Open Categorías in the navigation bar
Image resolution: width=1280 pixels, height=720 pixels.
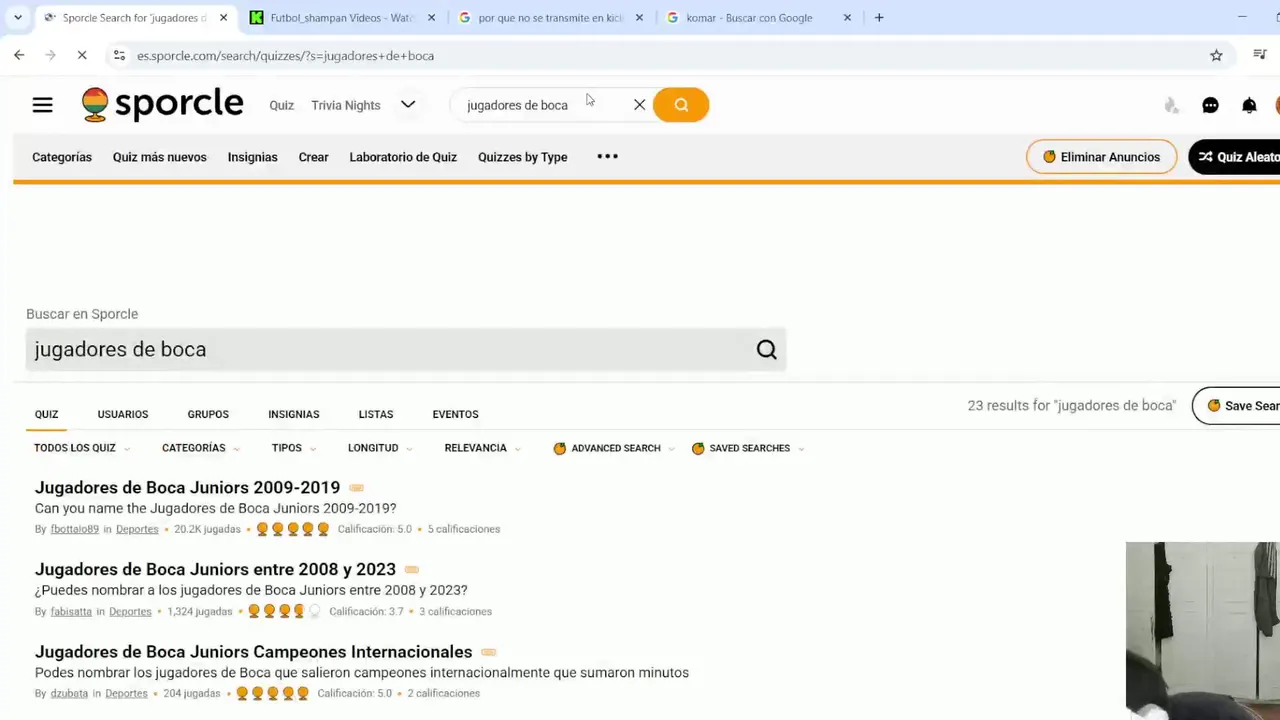(62, 157)
